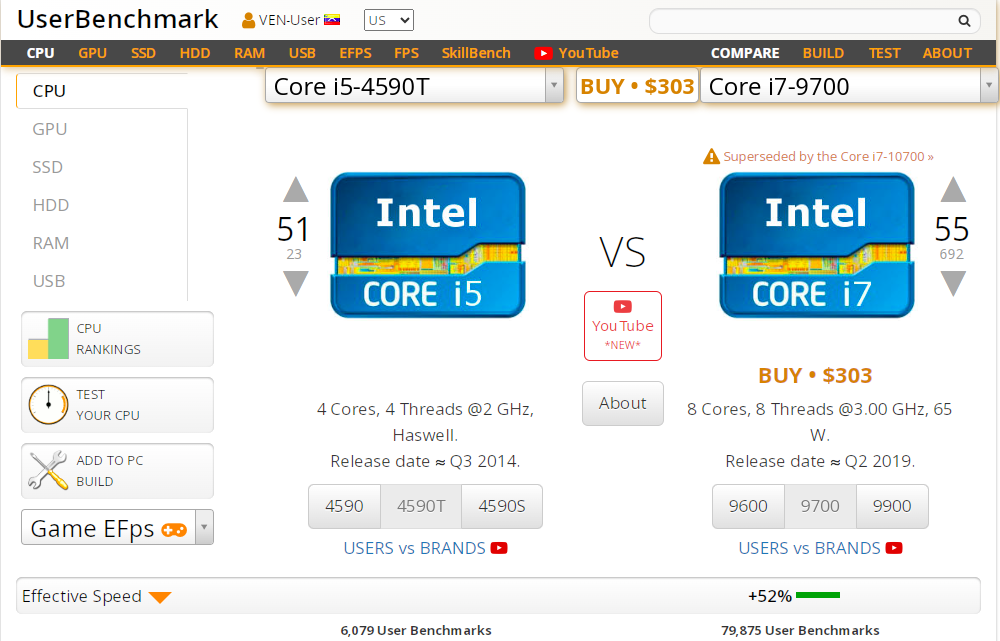Open the Game EFps dropdown arrow
Image resolution: width=1000 pixels, height=641 pixels.
(204, 527)
